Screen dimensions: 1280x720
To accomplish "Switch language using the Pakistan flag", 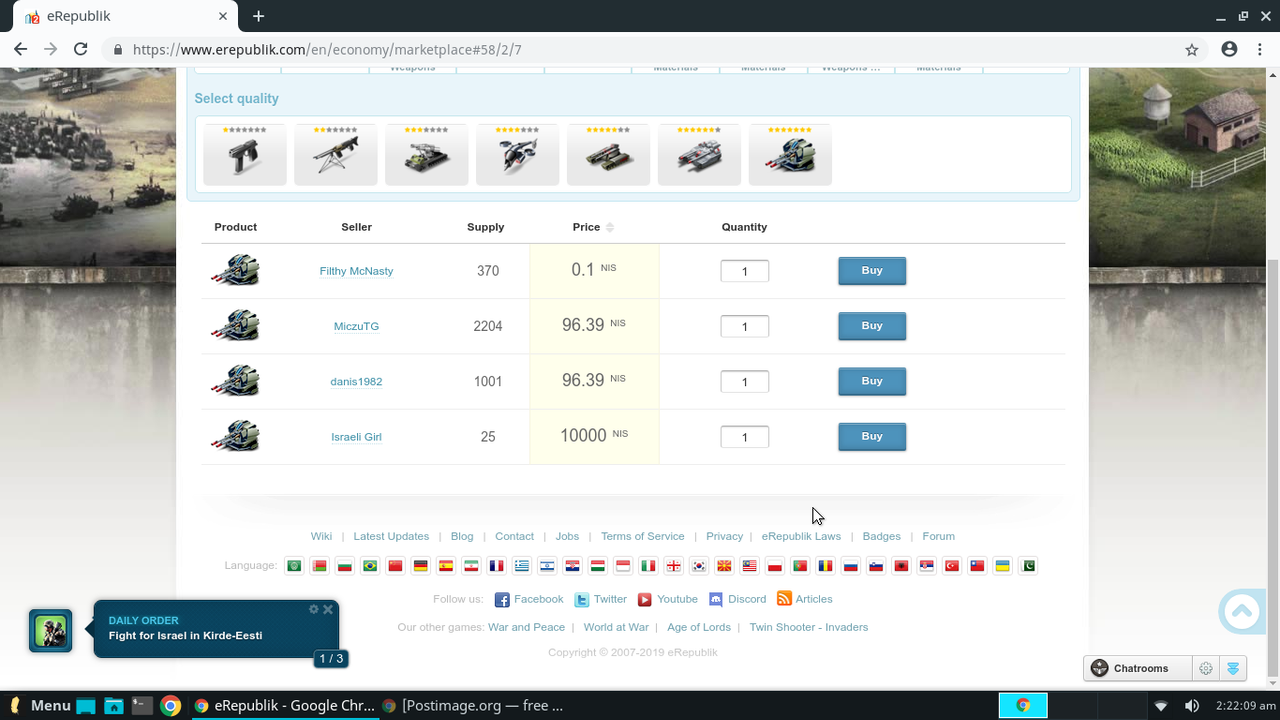I will pos(1028,566).
